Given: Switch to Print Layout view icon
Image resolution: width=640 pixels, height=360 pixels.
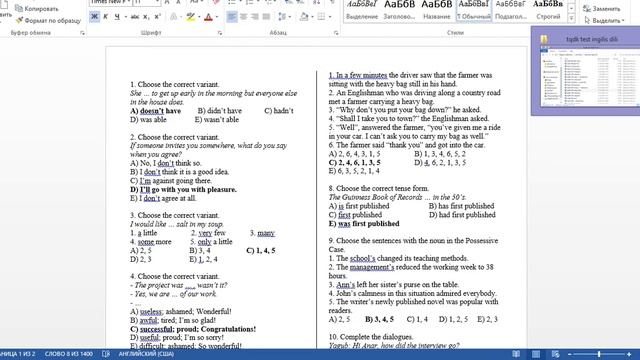Looking at the screenshot, I should [x=536, y=354].
